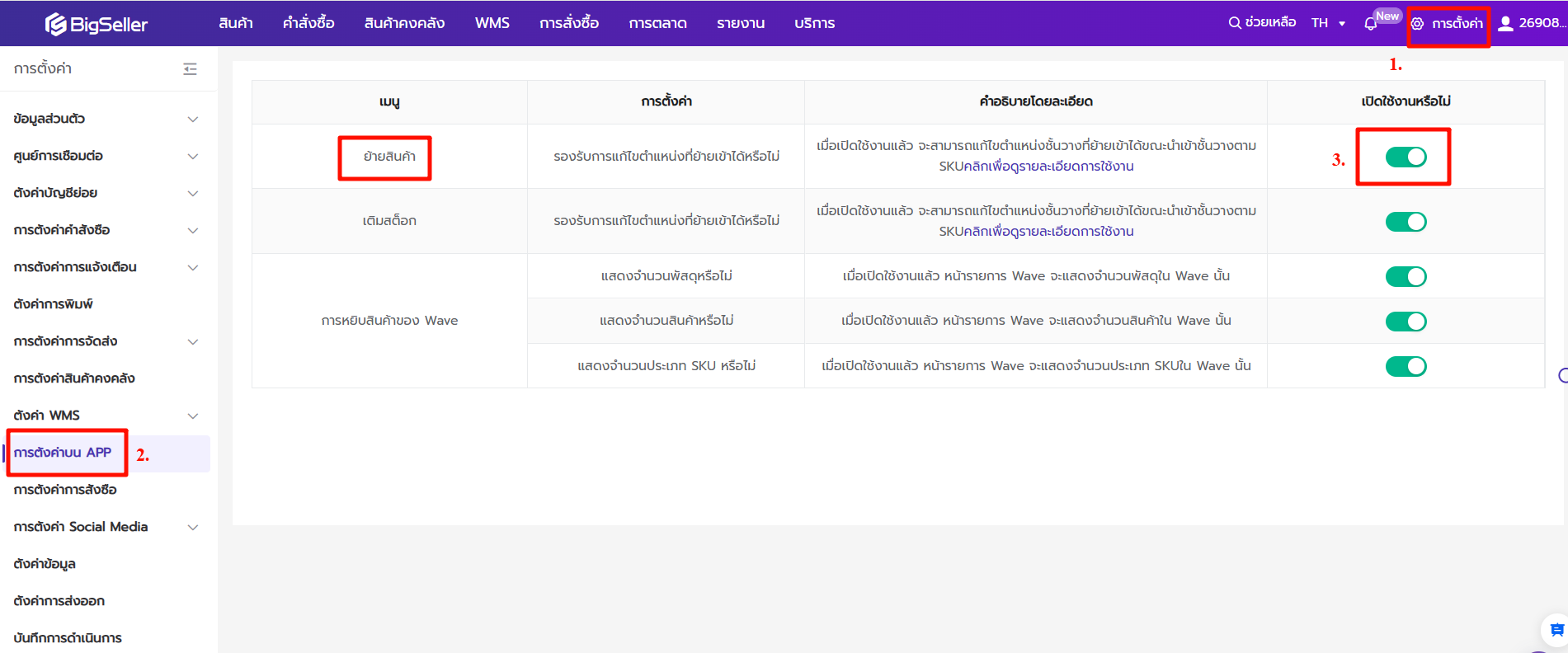Select ตั้งค่าการส่งออก in sidebar
Screen dimensions: 1568x653
[59, 601]
